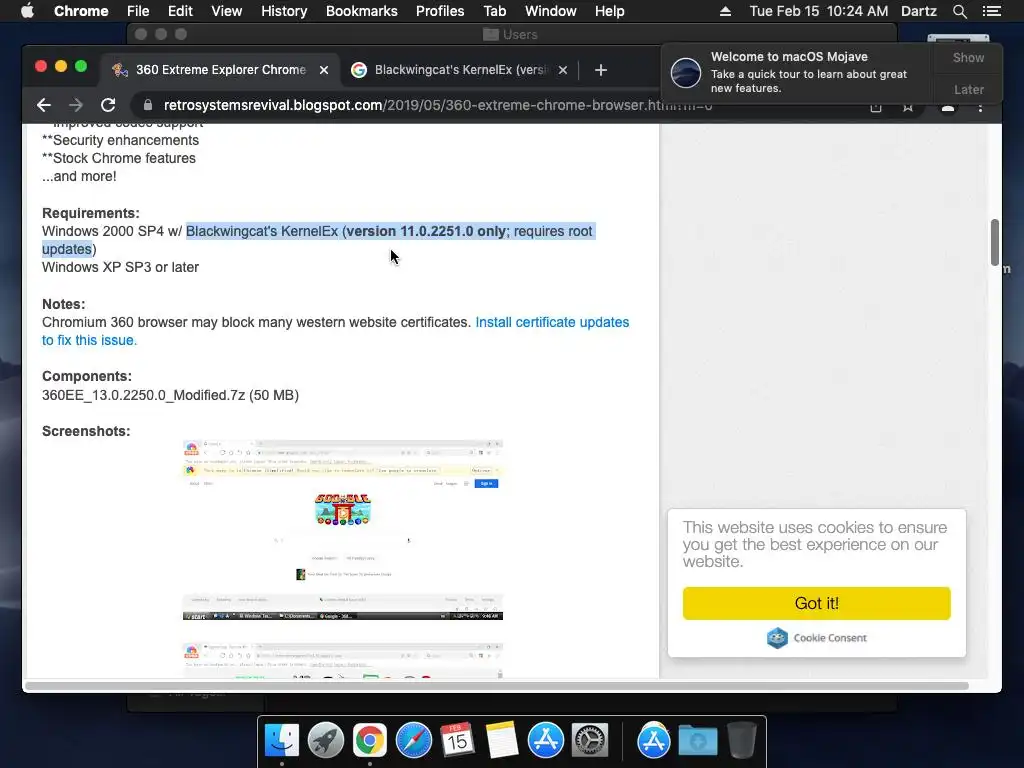Open Finder from the Dock
This screenshot has width=1024, height=768.
(281, 741)
